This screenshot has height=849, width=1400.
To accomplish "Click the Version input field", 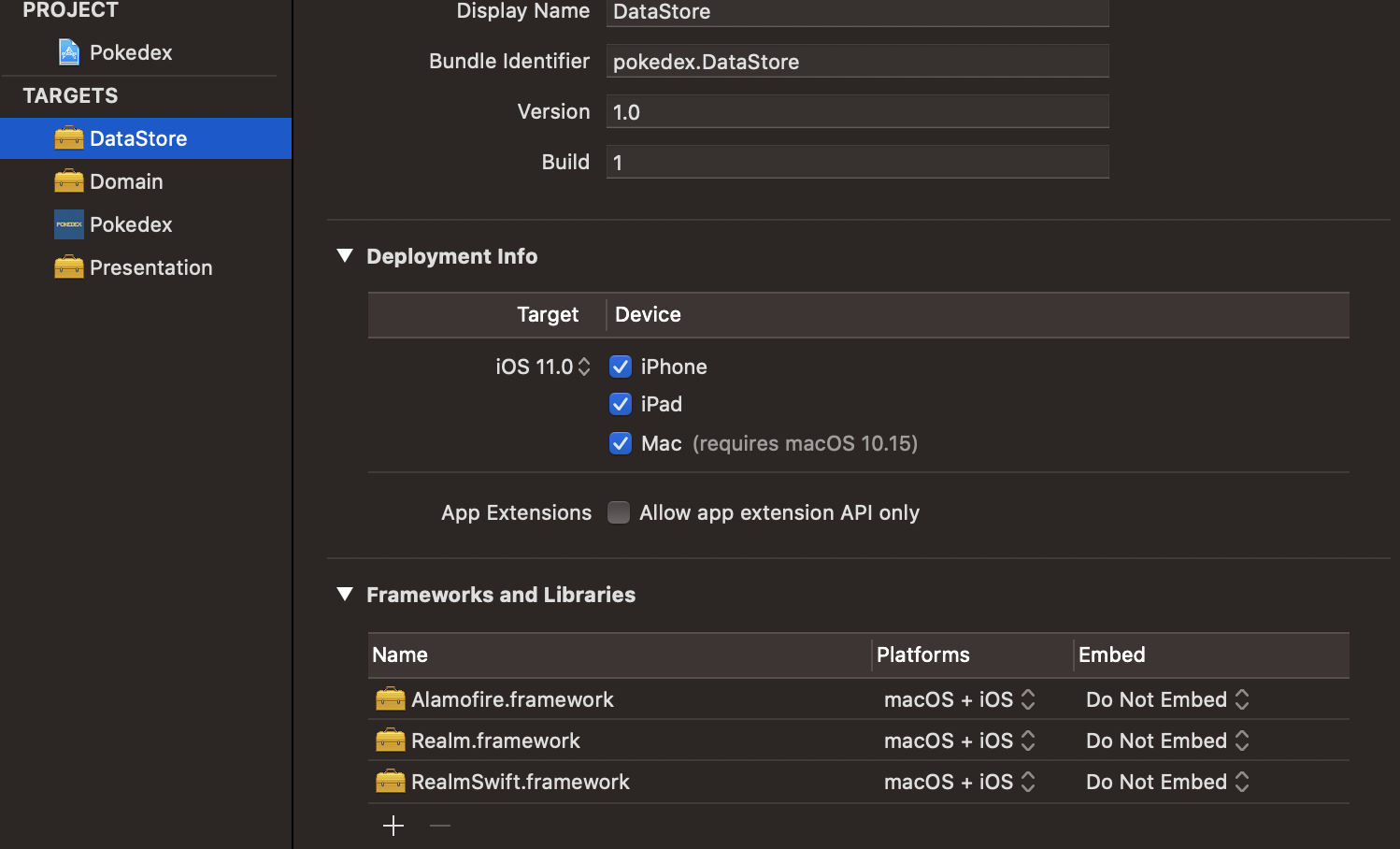I will (x=857, y=111).
